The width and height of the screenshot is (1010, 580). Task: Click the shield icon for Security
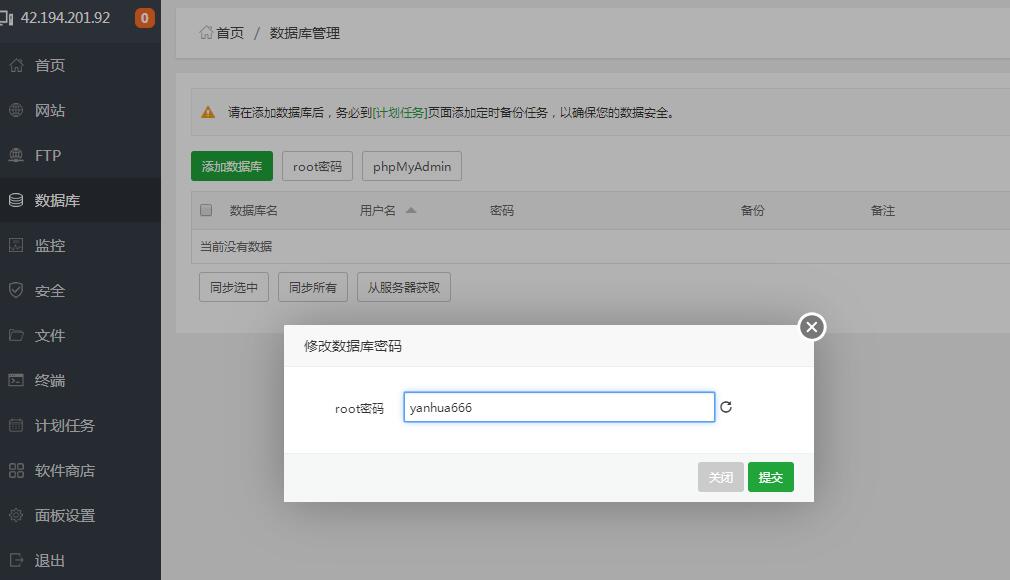coord(16,291)
